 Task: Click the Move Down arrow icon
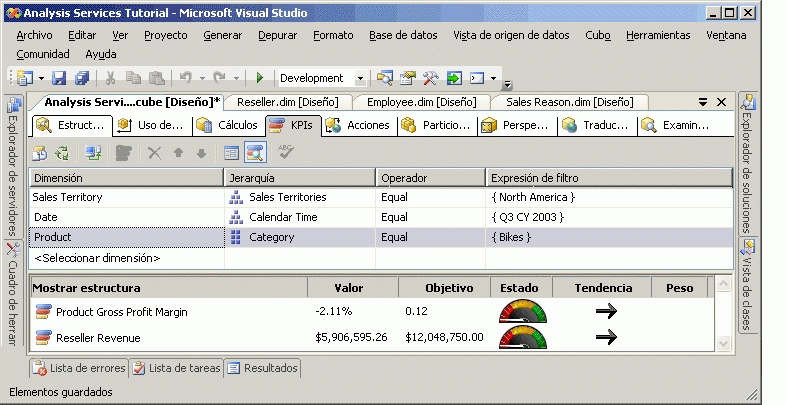pyautogui.click(x=202, y=153)
